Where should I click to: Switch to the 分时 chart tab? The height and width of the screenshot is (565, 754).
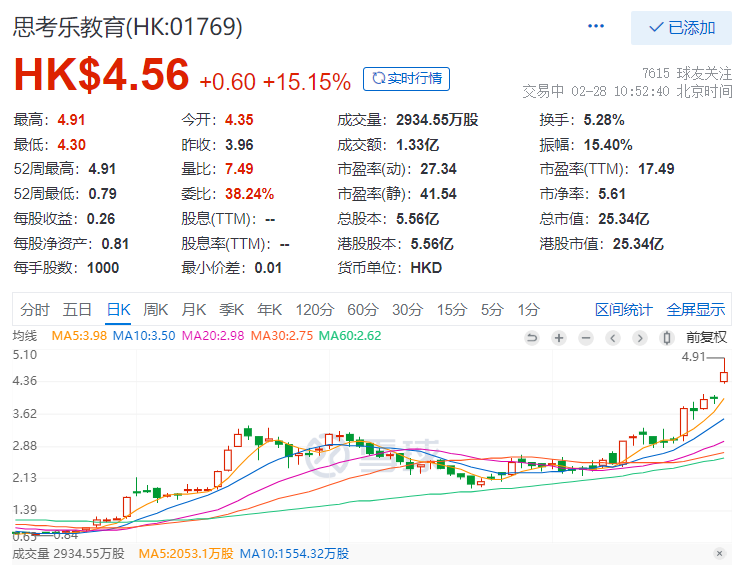click(x=34, y=309)
